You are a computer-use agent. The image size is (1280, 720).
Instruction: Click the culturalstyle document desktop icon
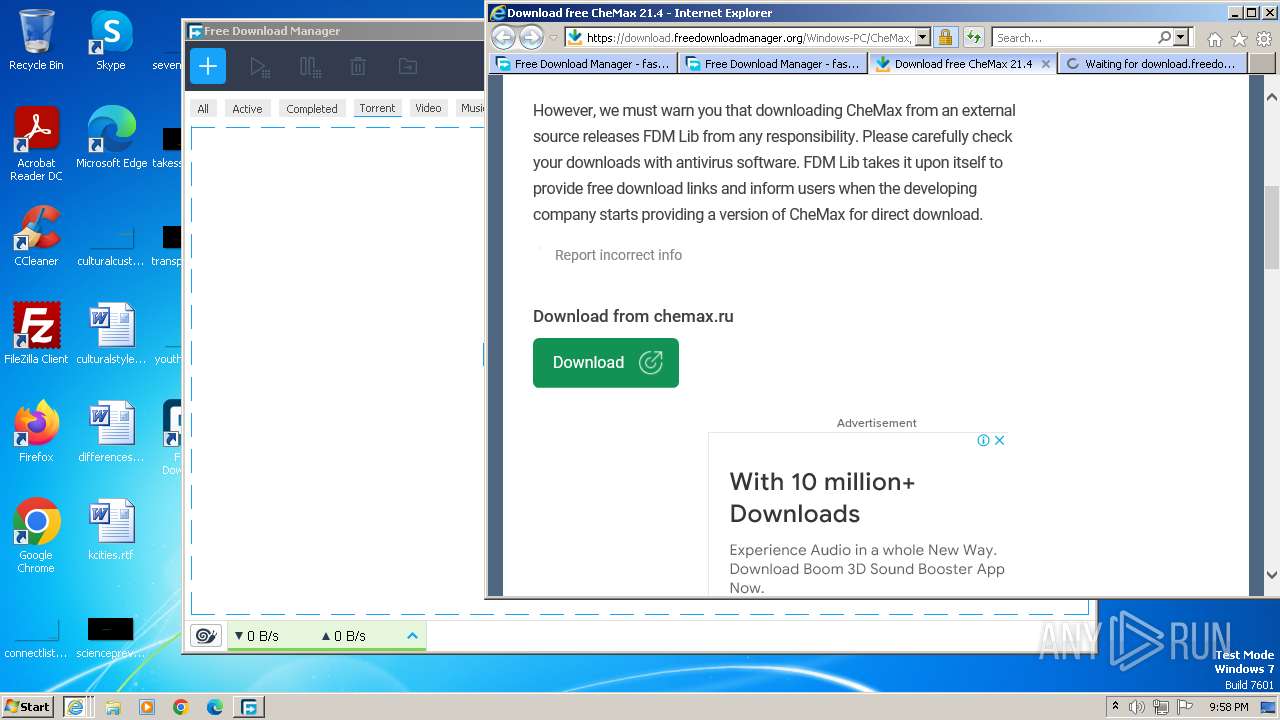pos(111,333)
